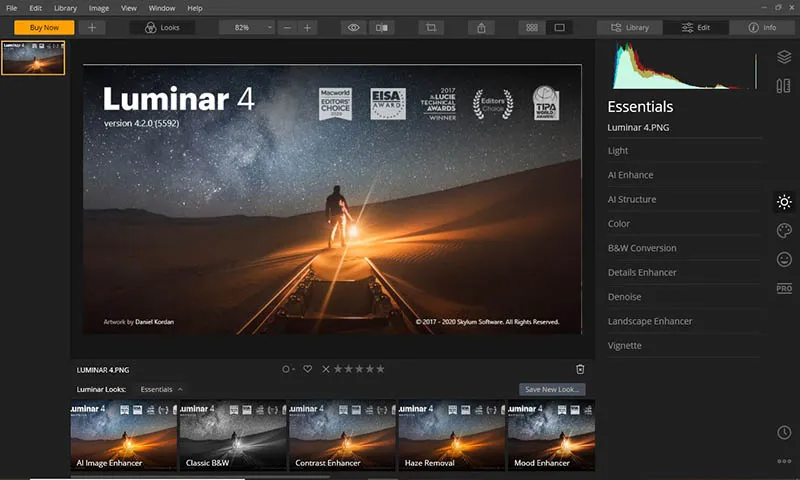Mark image as favorite with heart
This screenshot has width=800, height=480.
tap(308, 369)
